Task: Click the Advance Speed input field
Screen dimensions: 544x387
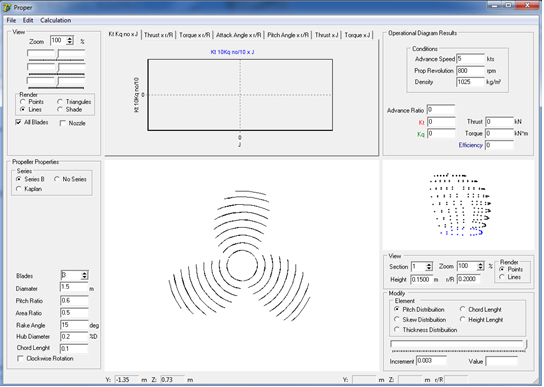Action: [470, 59]
